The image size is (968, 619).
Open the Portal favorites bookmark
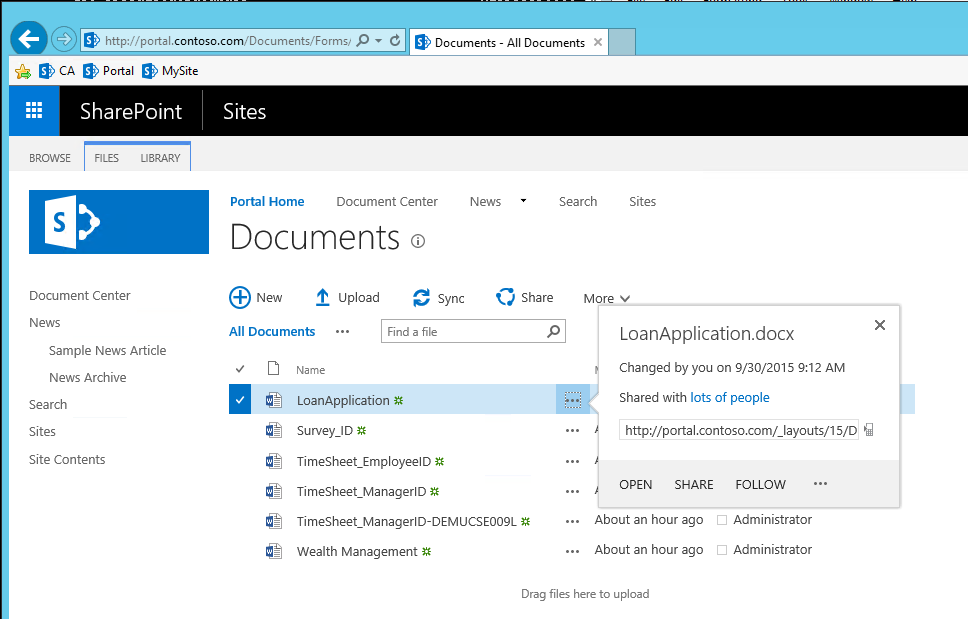pyautogui.click(x=109, y=71)
